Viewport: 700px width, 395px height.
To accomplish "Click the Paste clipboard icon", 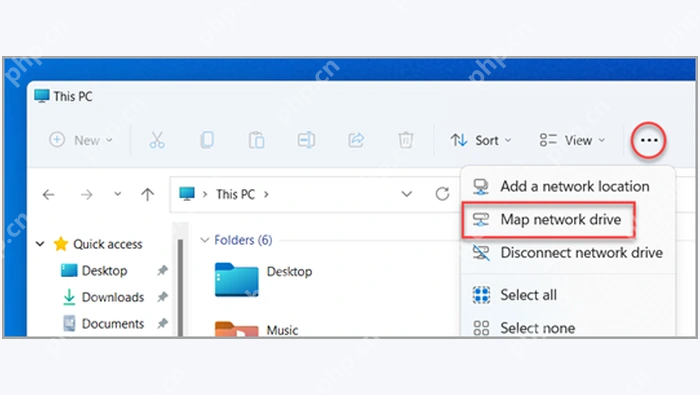I will 256,140.
